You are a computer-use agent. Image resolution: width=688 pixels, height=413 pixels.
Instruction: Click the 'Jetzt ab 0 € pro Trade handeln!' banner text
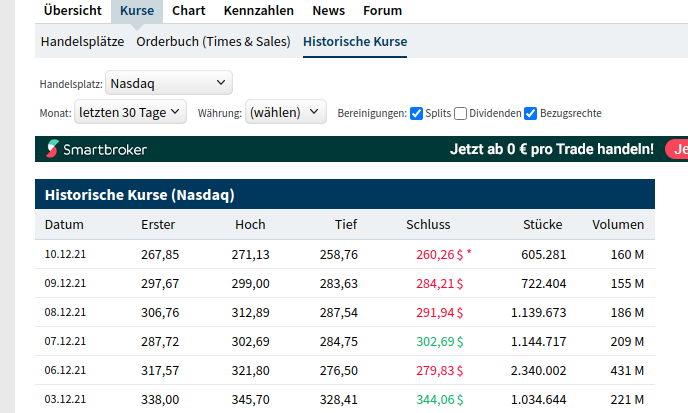552,150
